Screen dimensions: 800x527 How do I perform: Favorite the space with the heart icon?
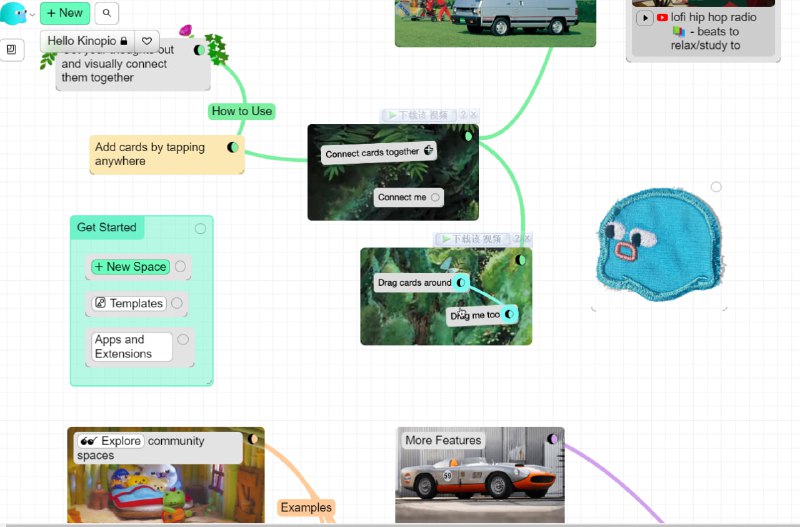146,41
